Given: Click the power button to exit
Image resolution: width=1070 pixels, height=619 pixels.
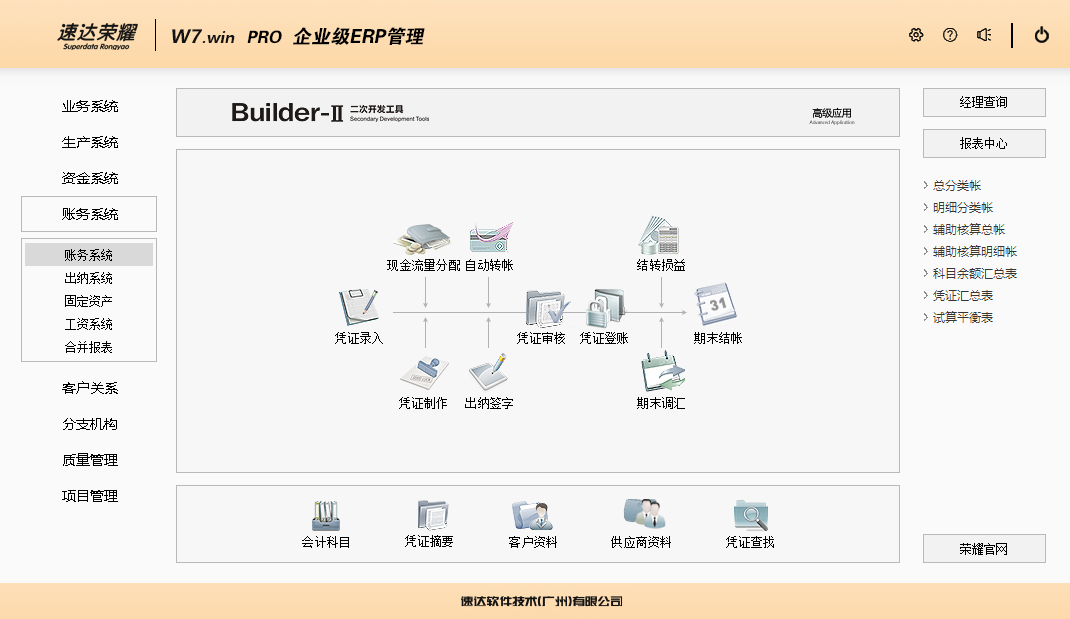Looking at the screenshot, I should click(1042, 35).
